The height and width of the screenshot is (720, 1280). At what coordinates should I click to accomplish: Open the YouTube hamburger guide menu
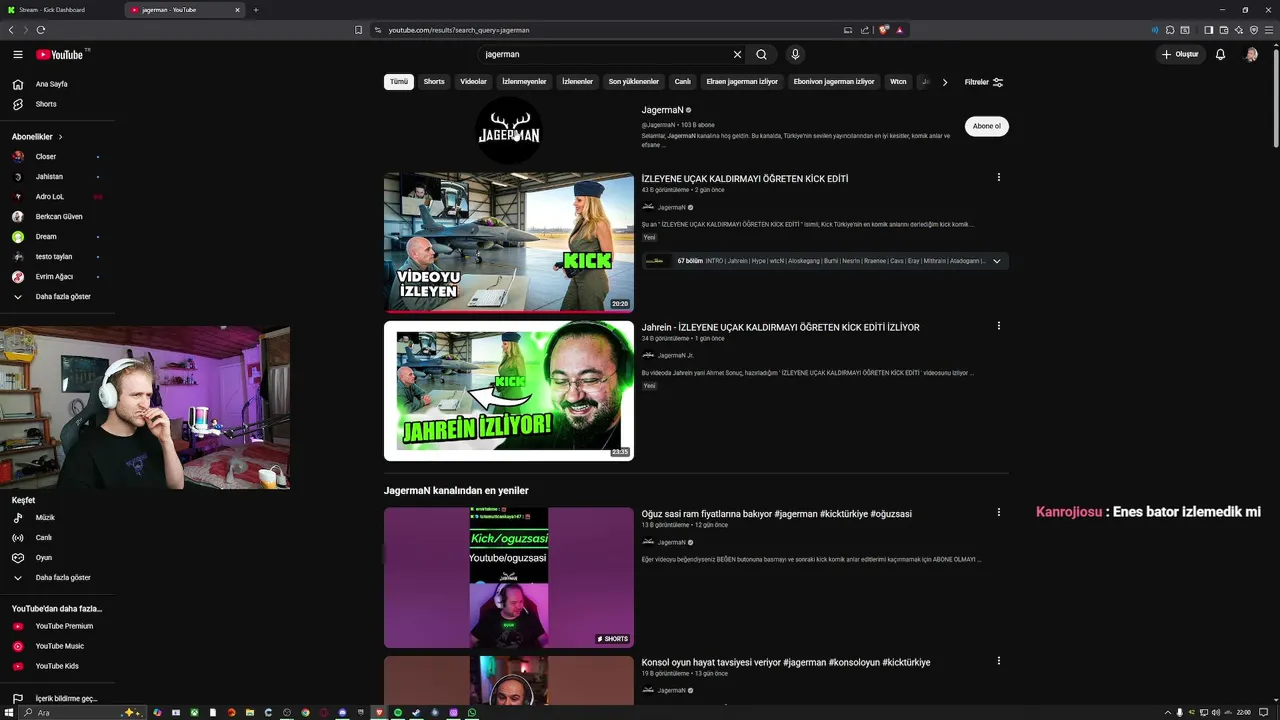click(18, 54)
